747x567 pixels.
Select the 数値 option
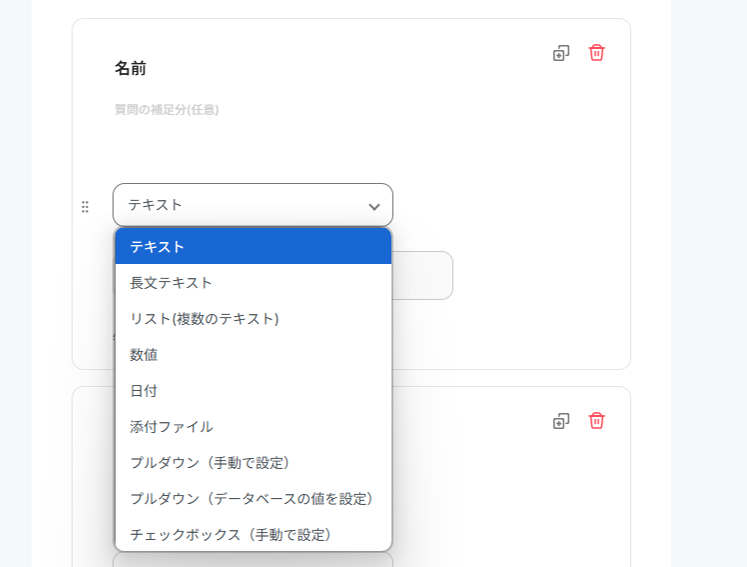click(x=252, y=355)
